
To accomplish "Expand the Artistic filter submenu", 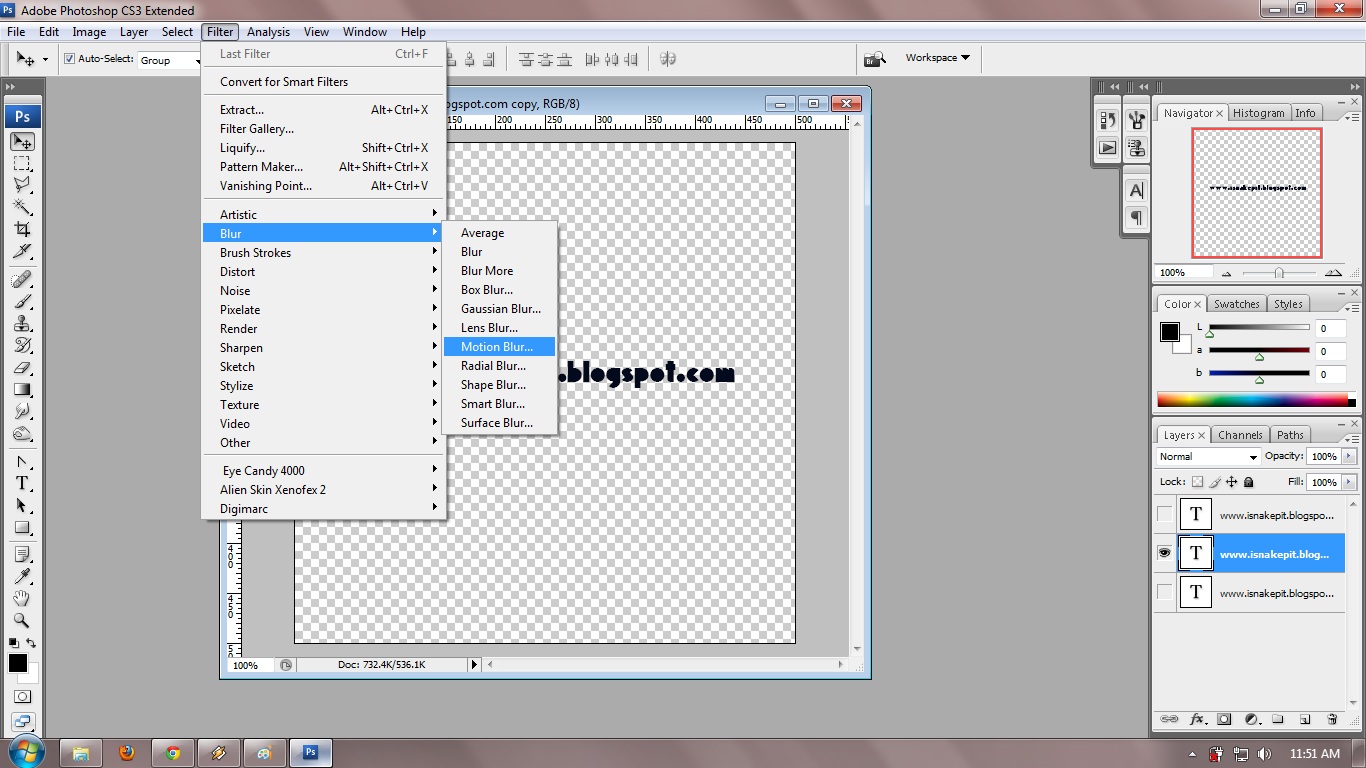I will click(324, 214).
